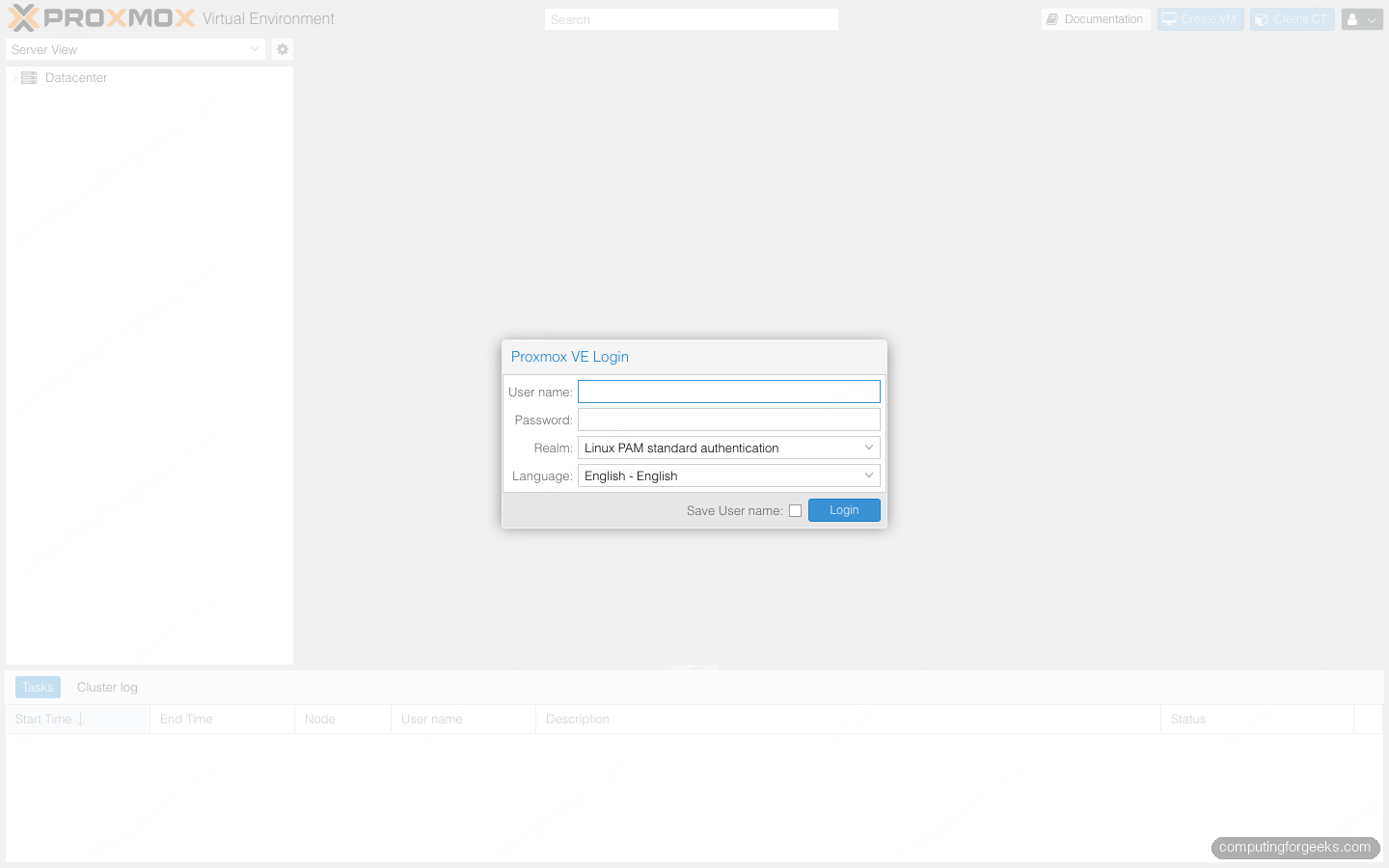Open the Realm dropdown

[729, 448]
